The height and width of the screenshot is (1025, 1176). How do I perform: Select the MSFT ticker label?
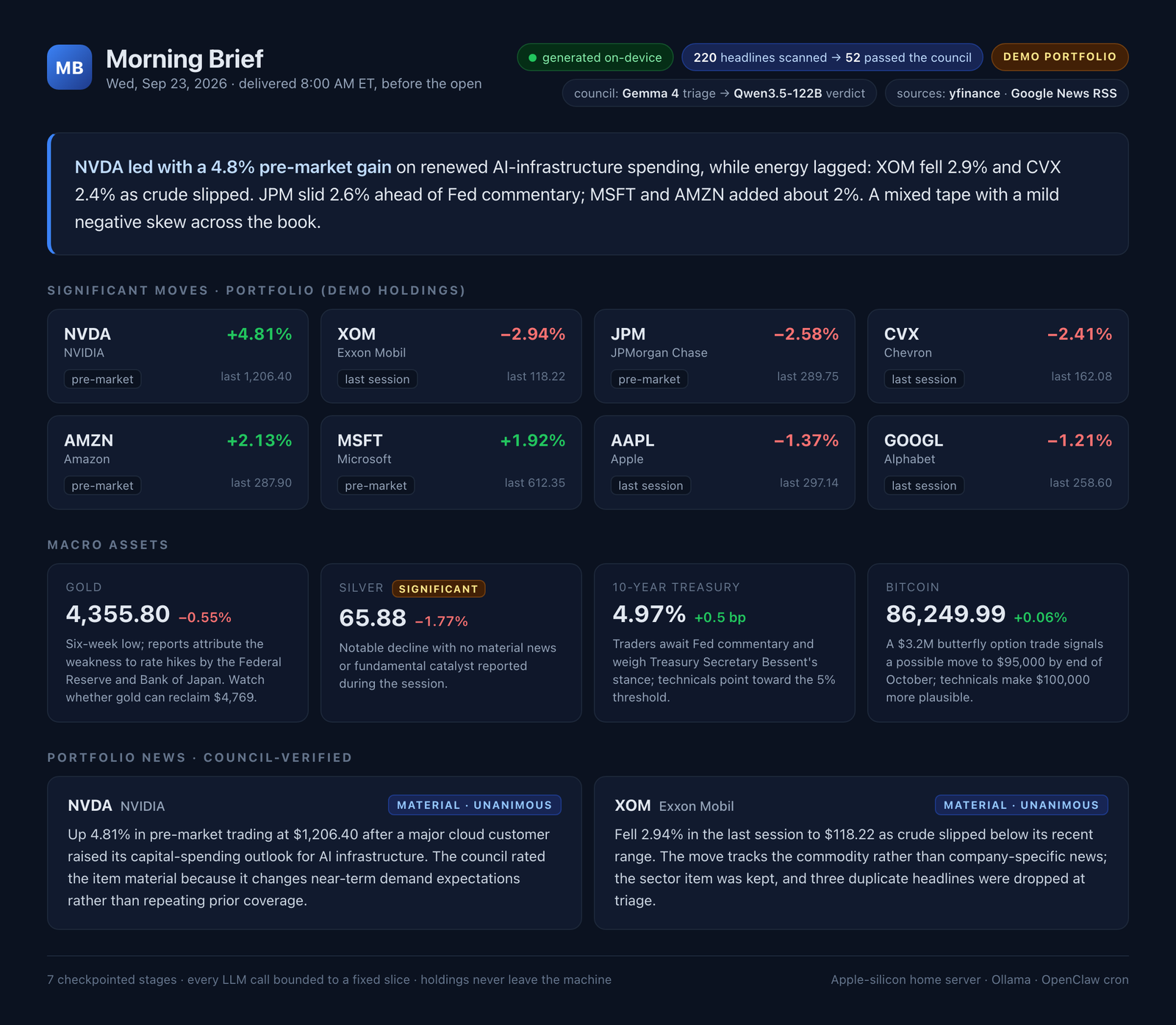pos(360,440)
